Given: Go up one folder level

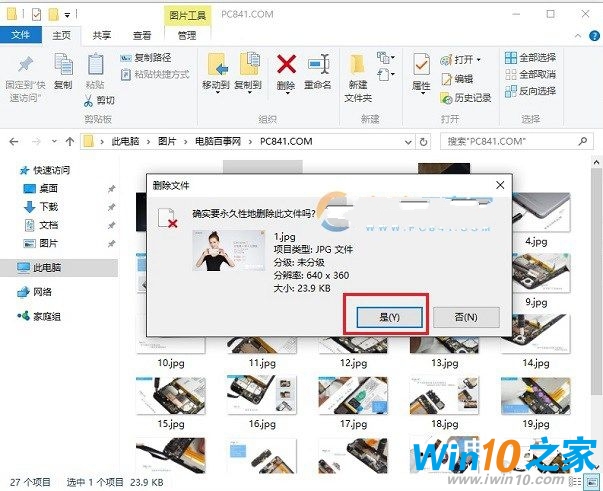Looking at the screenshot, I should 70,141.
